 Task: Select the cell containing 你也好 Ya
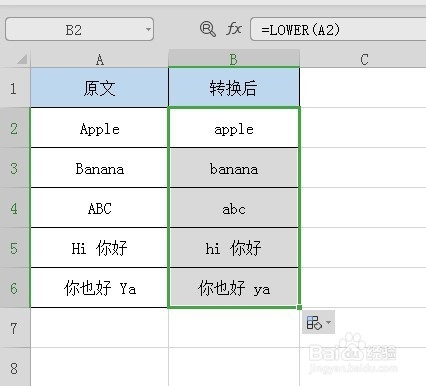(x=99, y=288)
